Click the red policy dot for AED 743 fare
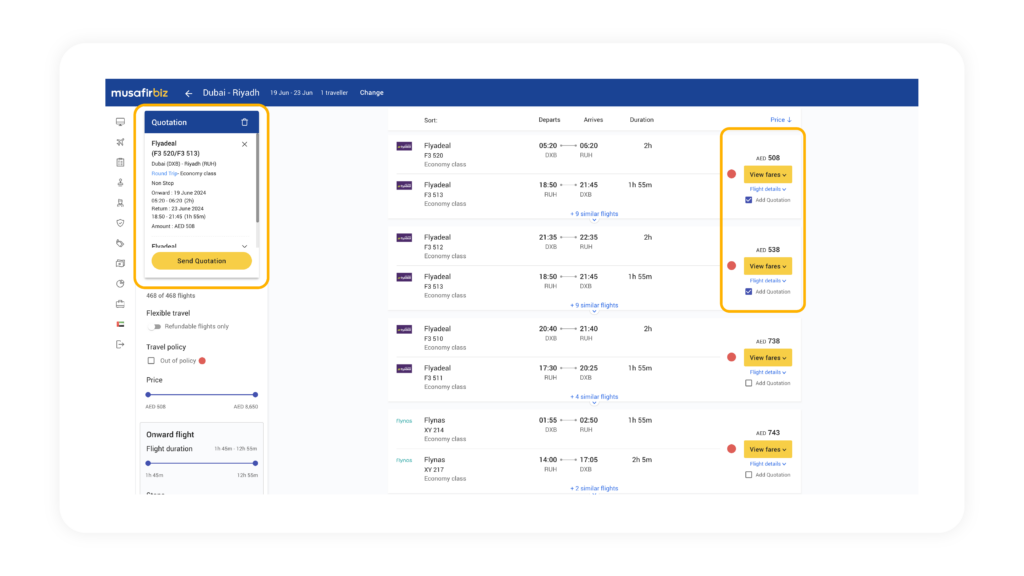 pos(731,449)
